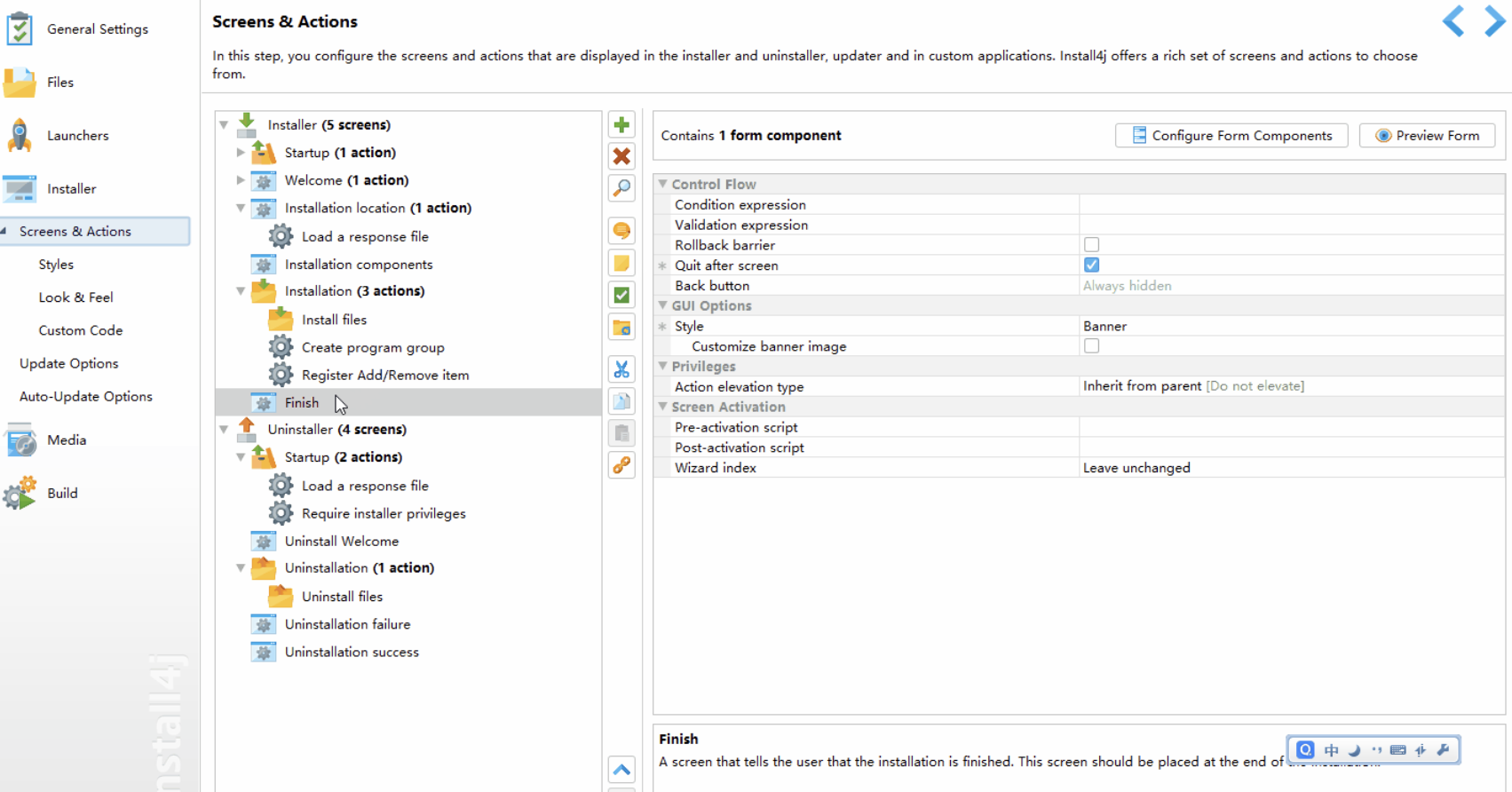
Task: Select Uninstallation failure screen
Action: [x=347, y=624]
